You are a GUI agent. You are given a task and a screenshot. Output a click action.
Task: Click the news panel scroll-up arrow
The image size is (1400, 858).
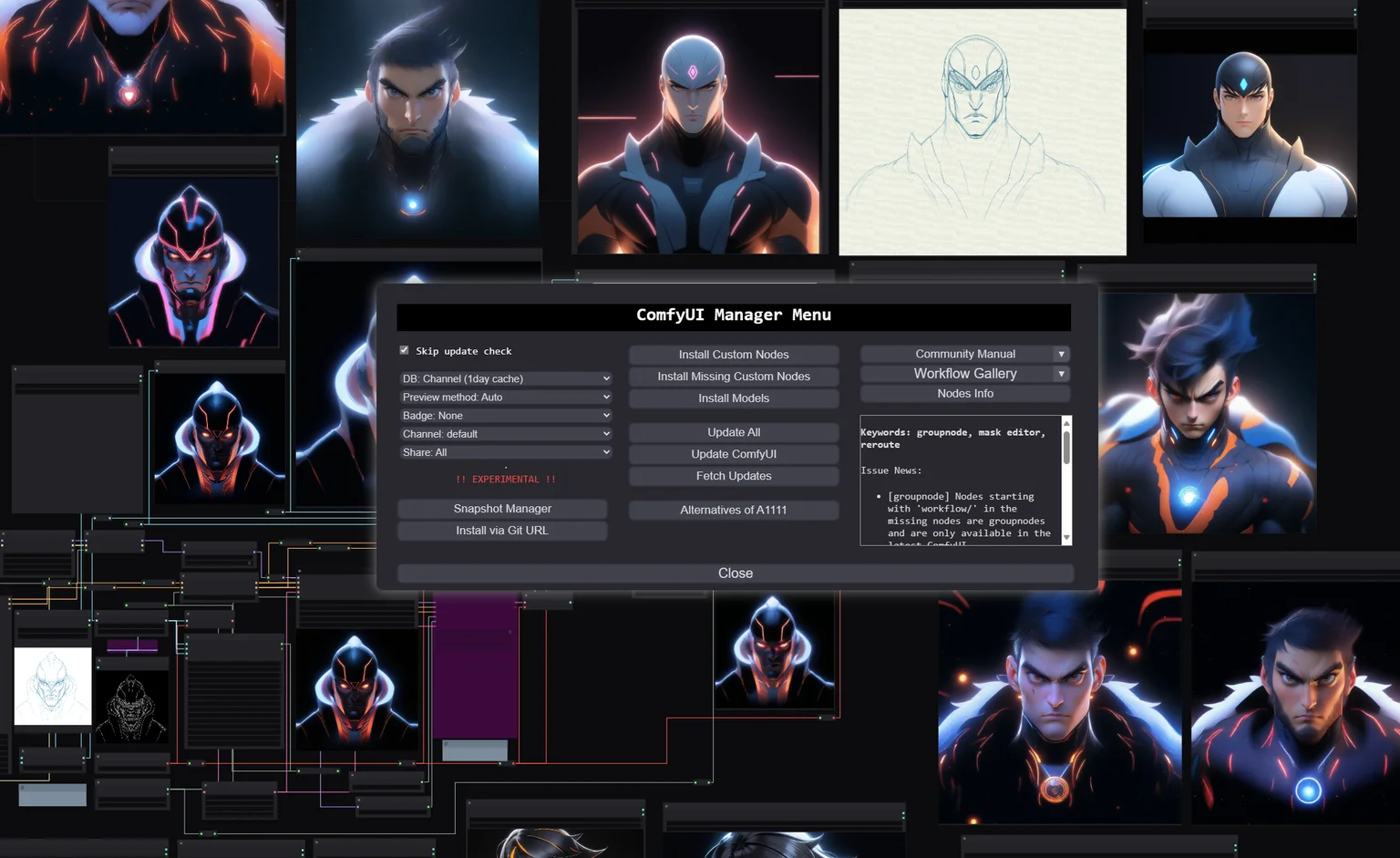[x=1066, y=423]
